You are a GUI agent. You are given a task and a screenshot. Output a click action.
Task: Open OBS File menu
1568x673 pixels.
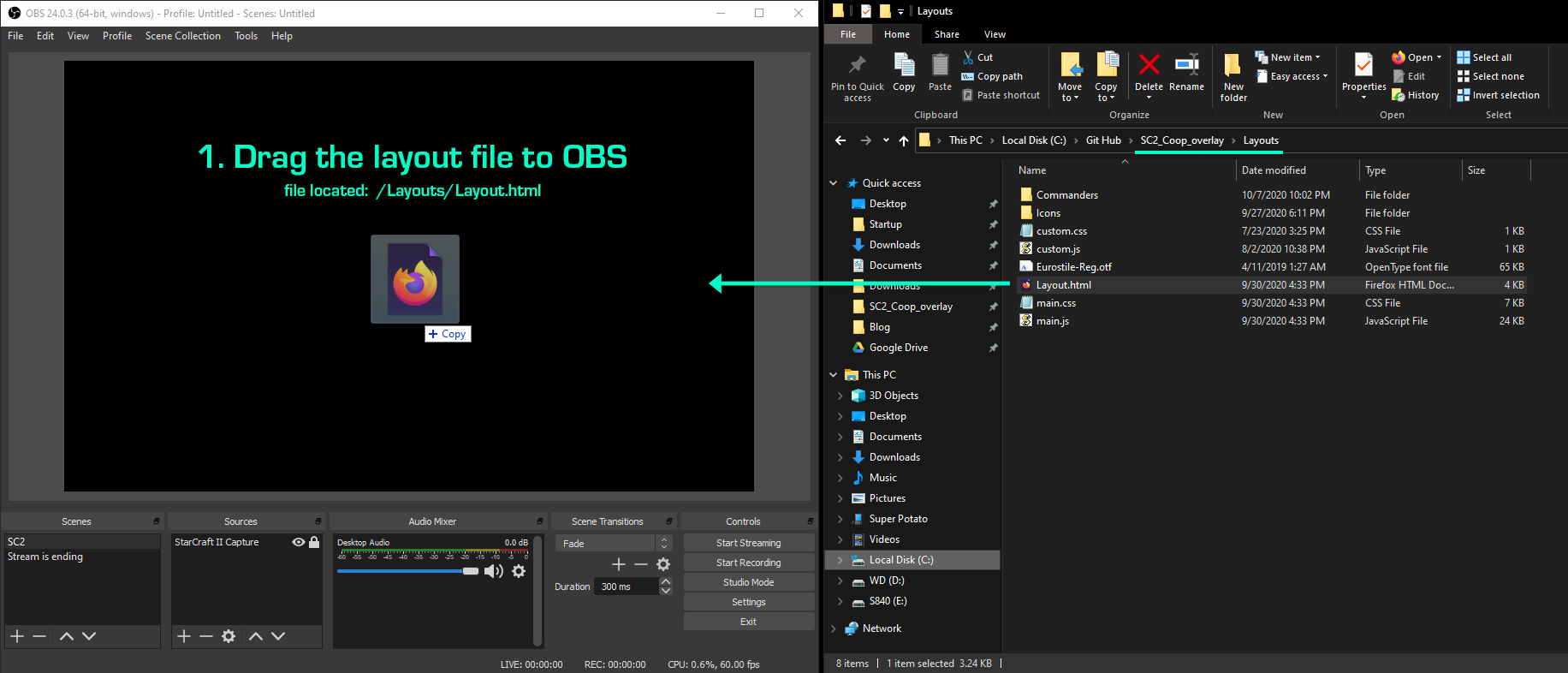tap(15, 36)
